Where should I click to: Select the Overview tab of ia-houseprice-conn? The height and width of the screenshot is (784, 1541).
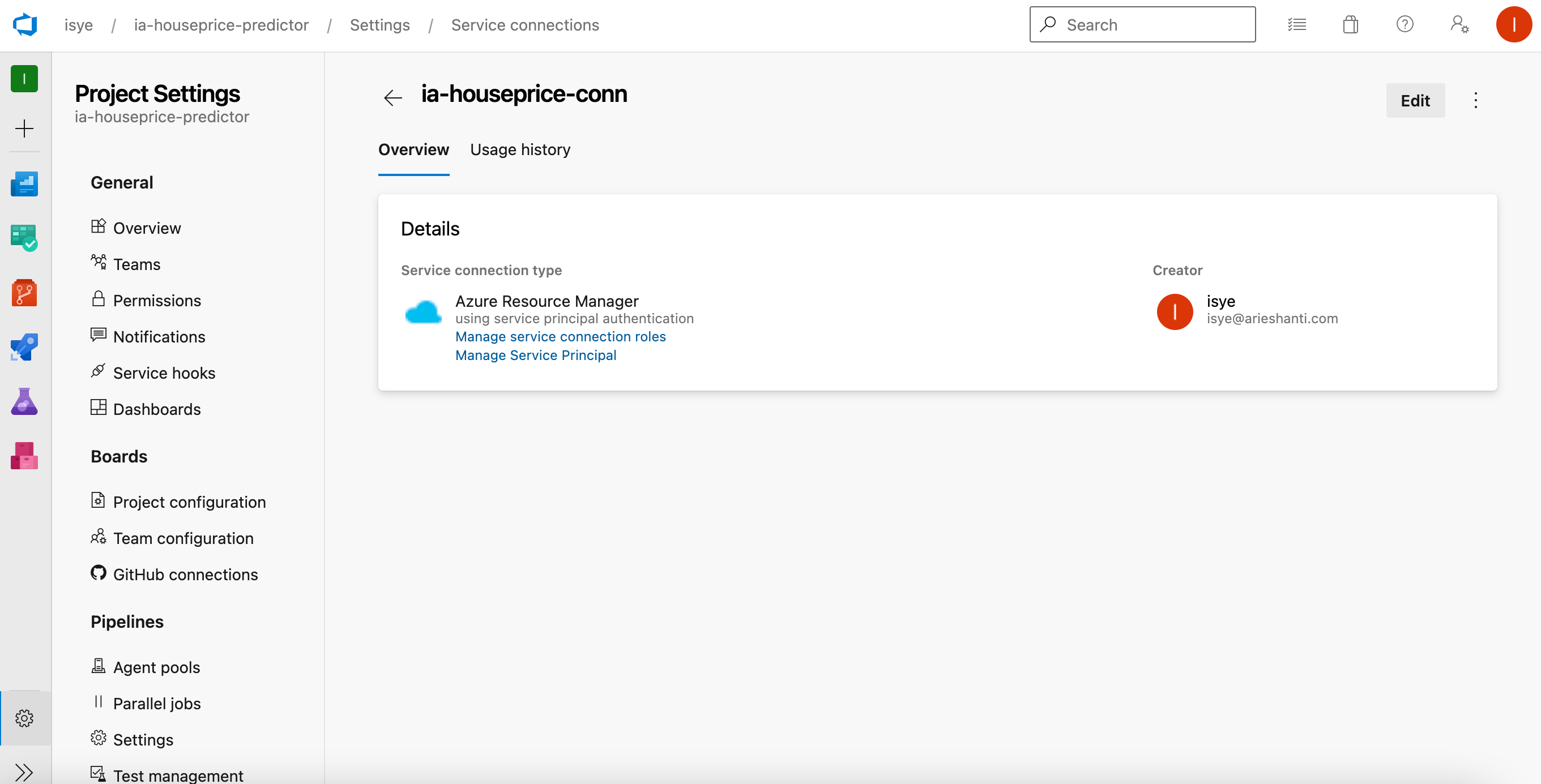pyautogui.click(x=413, y=149)
